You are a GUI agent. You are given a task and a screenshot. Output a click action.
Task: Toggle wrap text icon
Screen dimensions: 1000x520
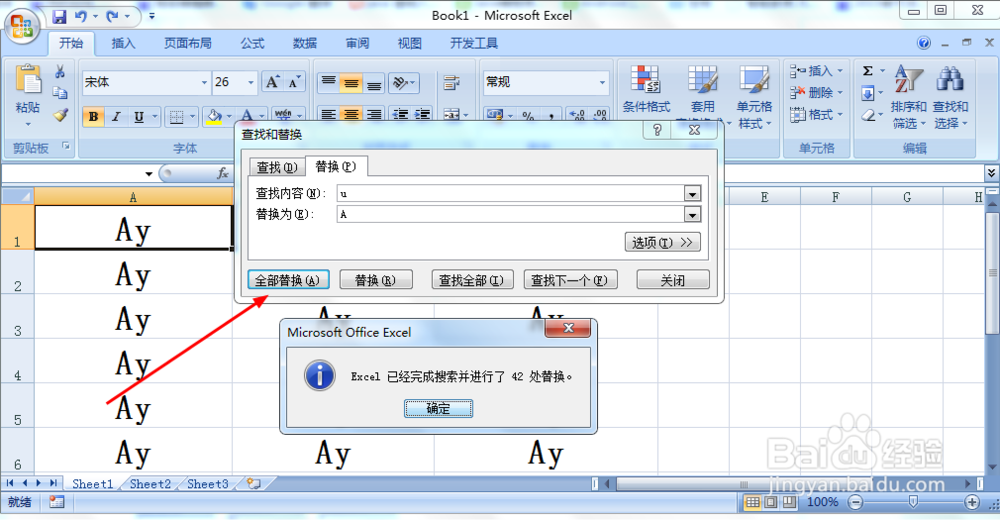[452, 82]
